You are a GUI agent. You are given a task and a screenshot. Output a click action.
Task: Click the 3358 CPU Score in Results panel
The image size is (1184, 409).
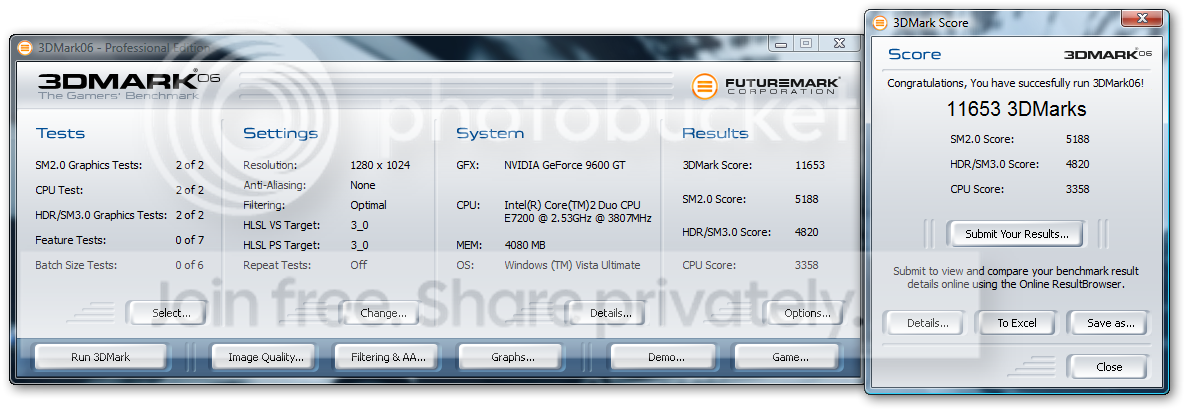[x=806, y=265]
